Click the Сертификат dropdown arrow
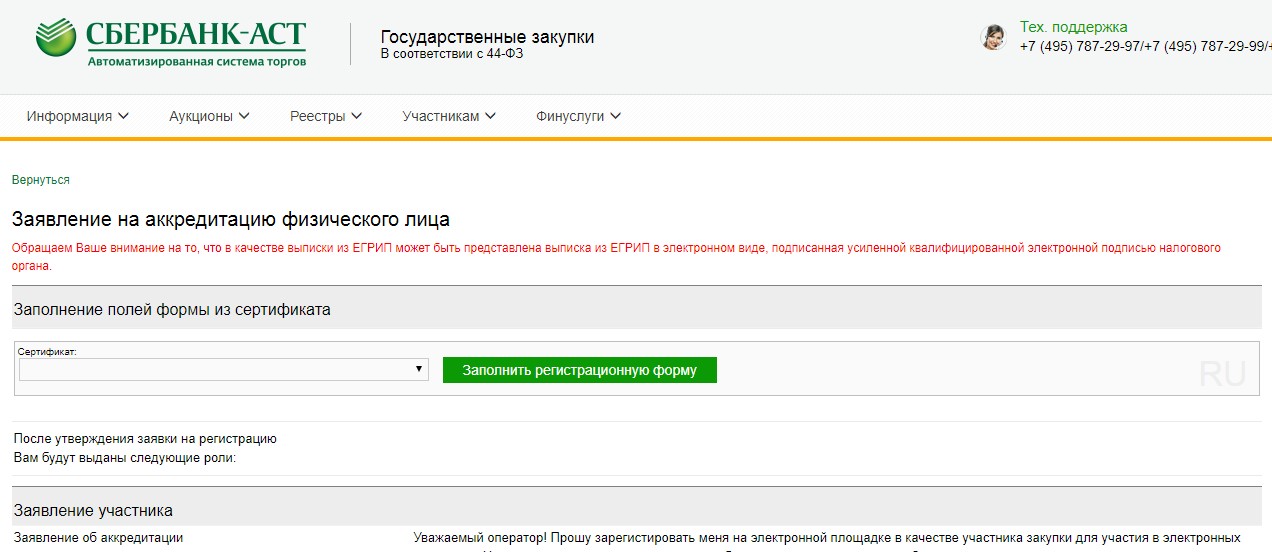The height and width of the screenshot is (552, 1272). pyautogui.click(x=419, y=370)
